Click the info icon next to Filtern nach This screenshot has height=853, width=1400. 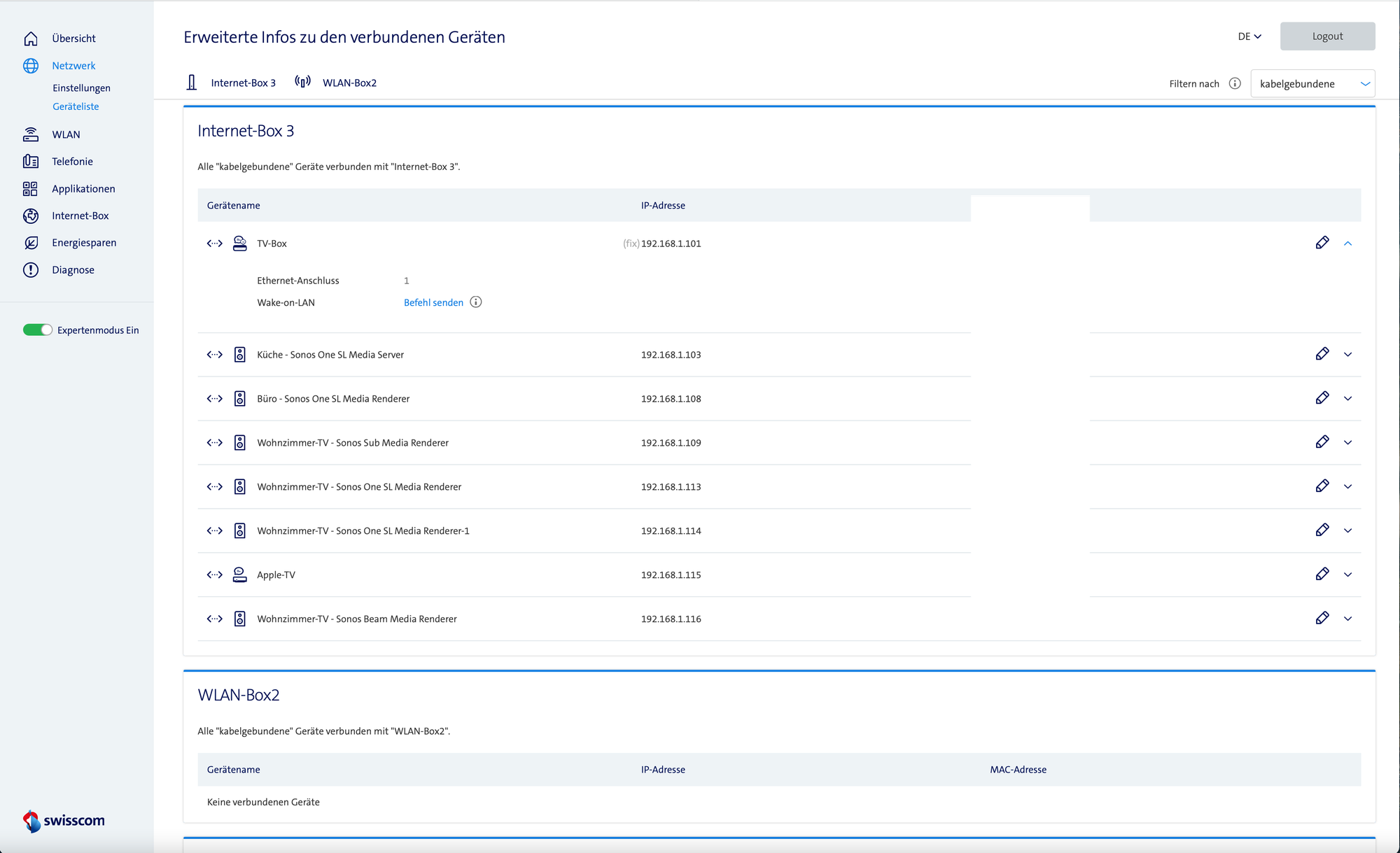tap(1235, 83)
